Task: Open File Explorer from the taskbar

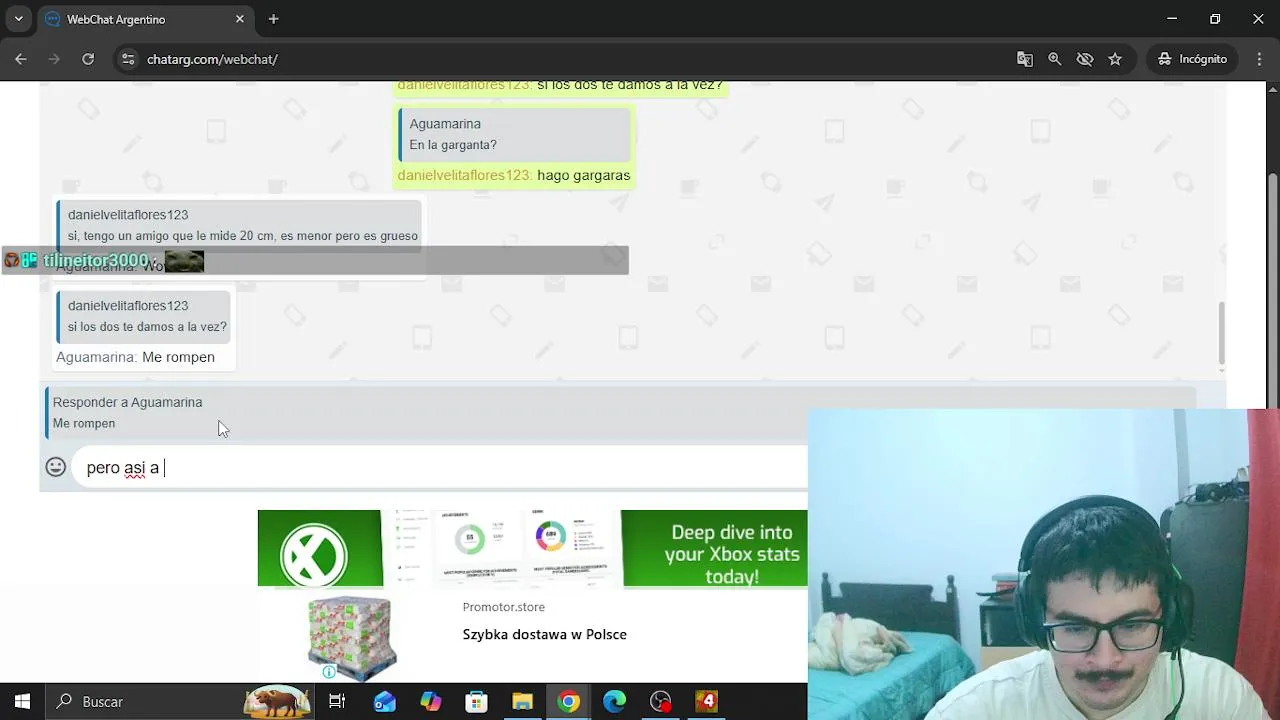Action: click(522, 701)
